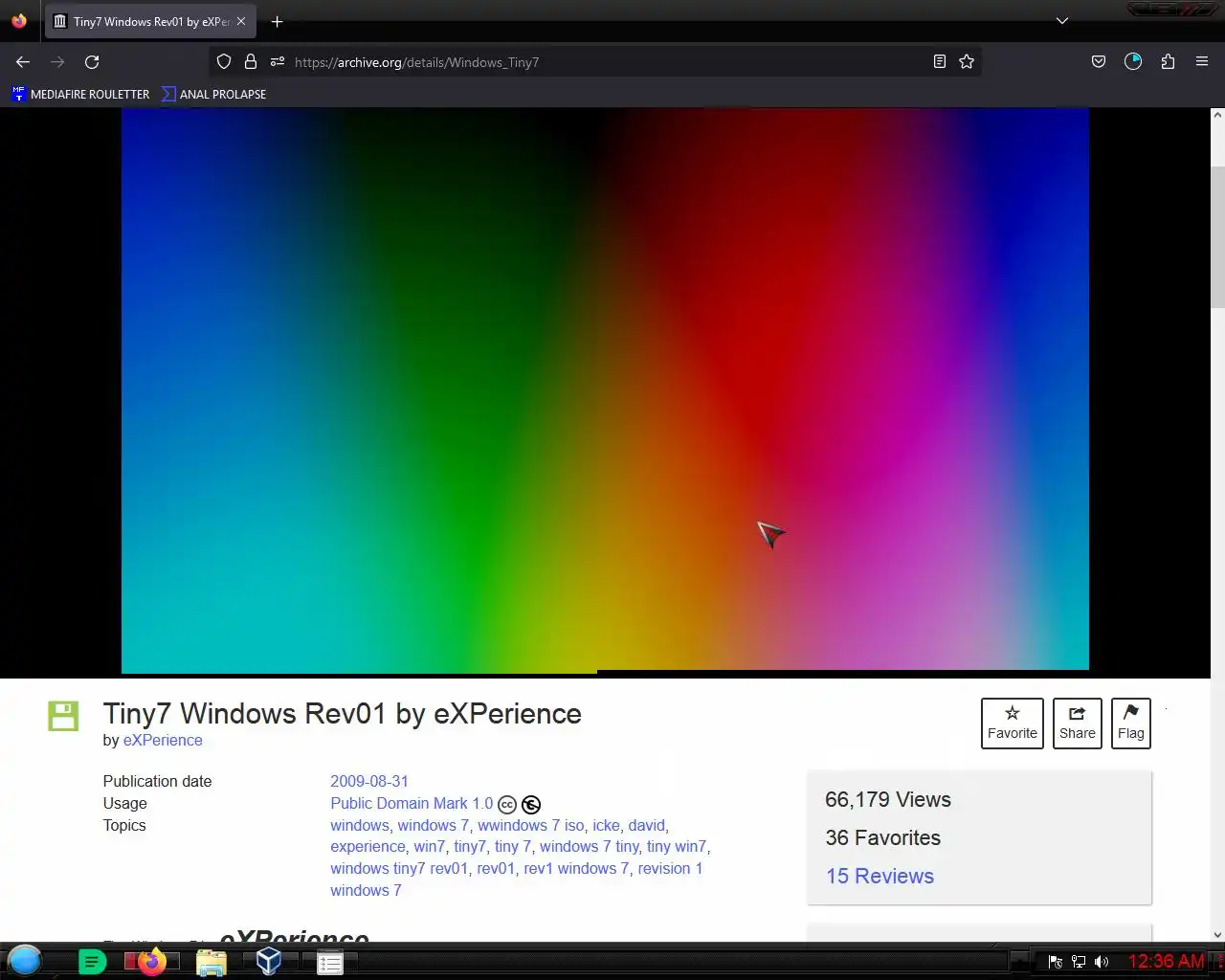
Task: Open the 'wwindows 7 iso' topic link
Action: coord(531,825)
